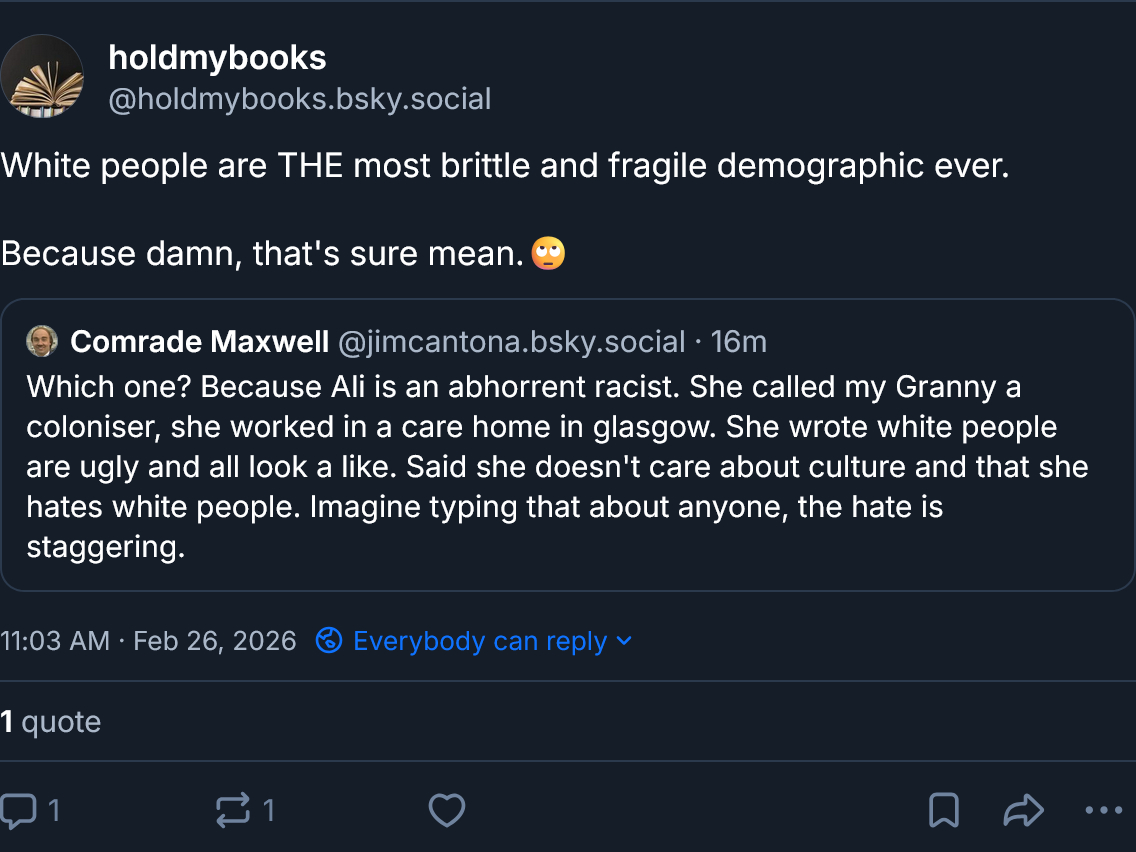Click the holdmybooks book avatar
Viewport: 1136px width, 852px height.
tap(42, 77)
